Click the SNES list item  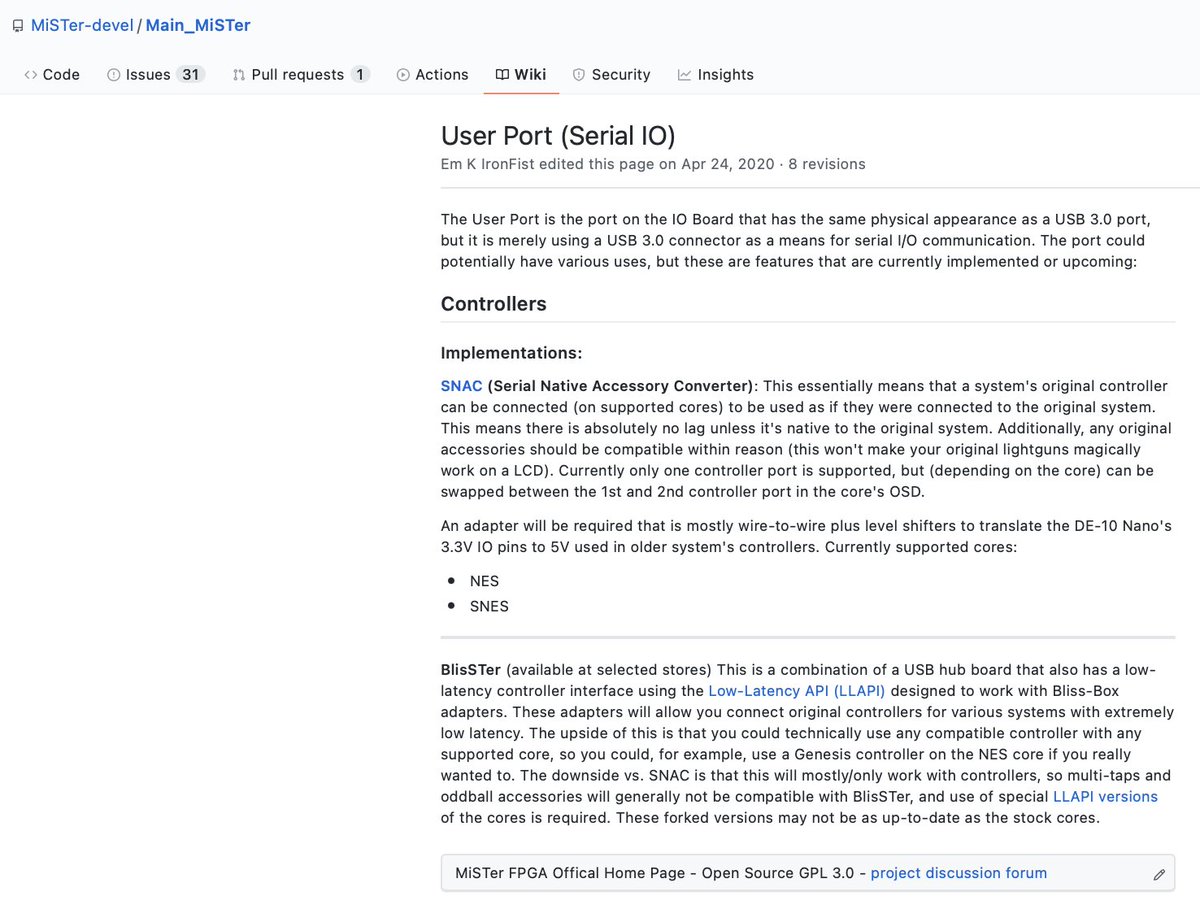pyautogui.click(x=489, y=606)
